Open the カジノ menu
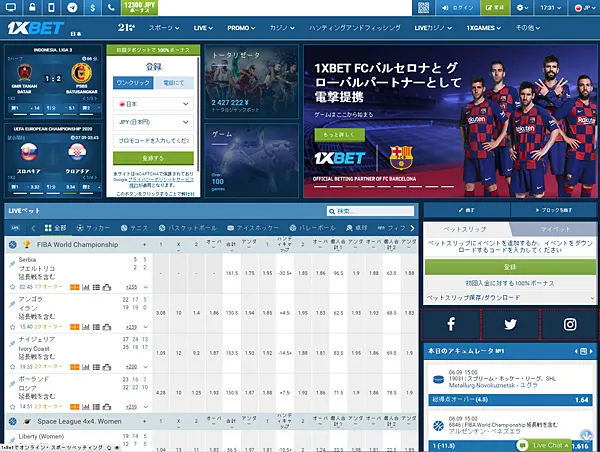600x452 pixels. [x=282, y=28]
